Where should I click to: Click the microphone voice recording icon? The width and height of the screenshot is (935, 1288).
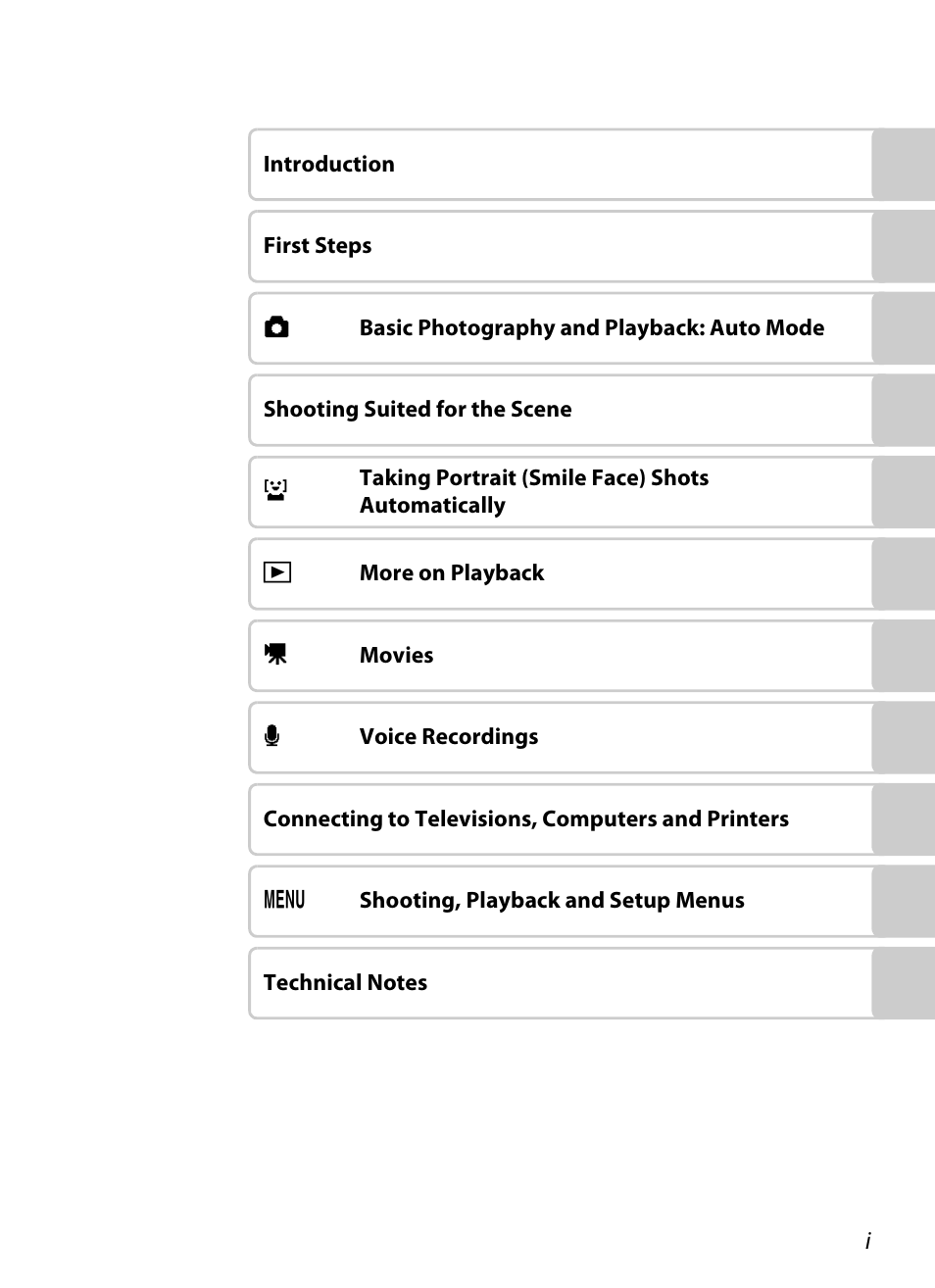272,736
